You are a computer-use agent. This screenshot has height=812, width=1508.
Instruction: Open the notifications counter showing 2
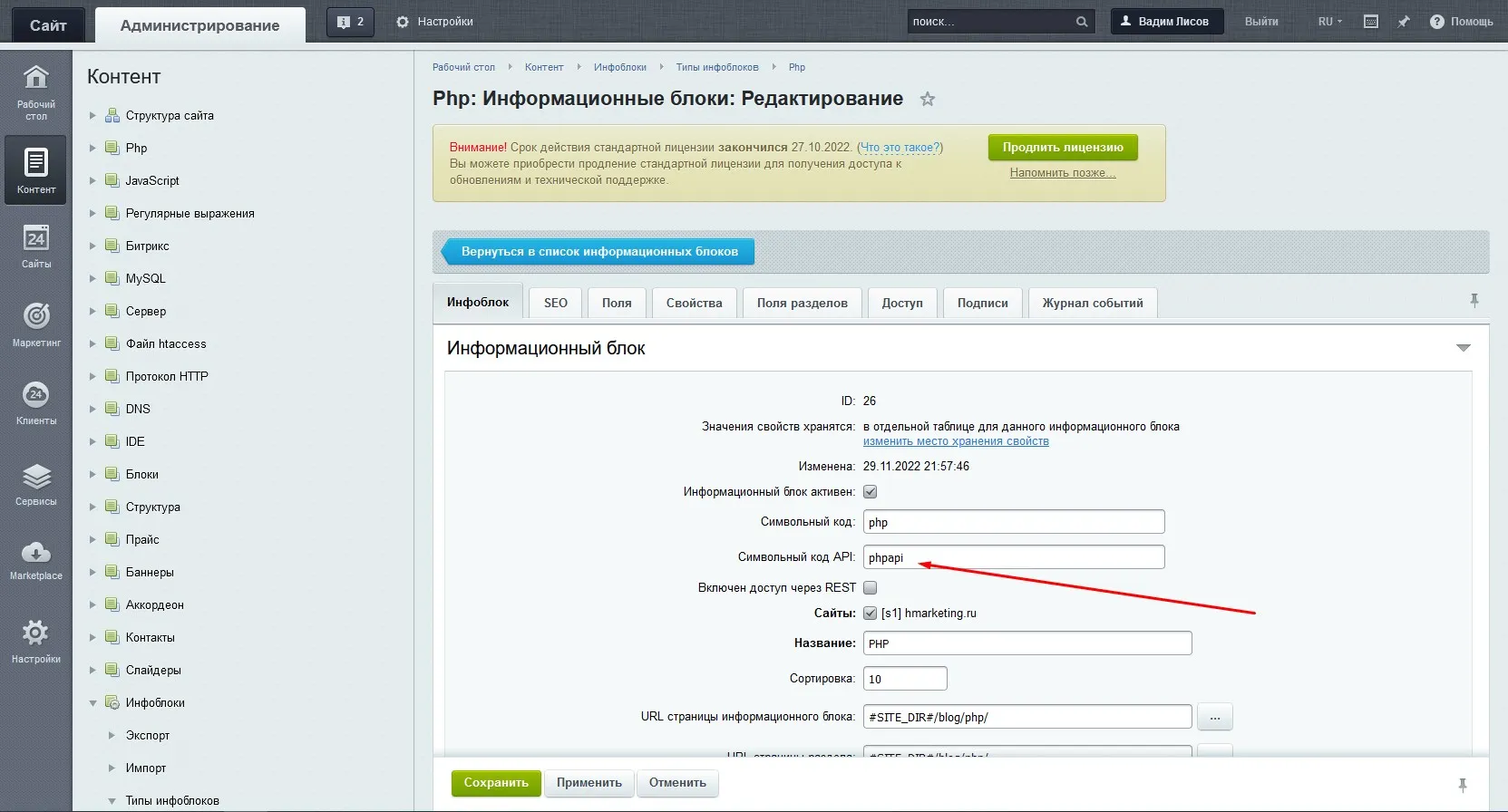350,22
